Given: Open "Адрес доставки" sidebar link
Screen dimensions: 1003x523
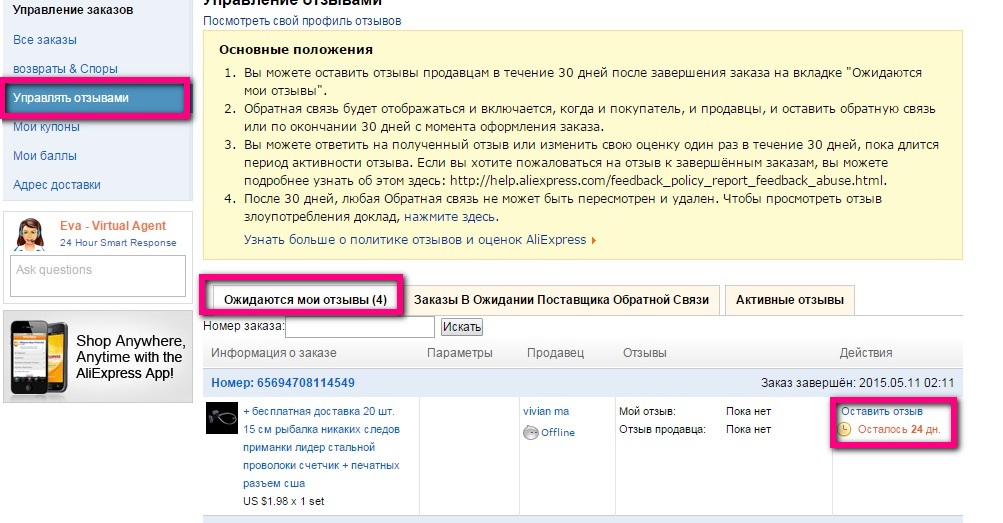Looking at the screenshot, I should [x=57, y=185].
